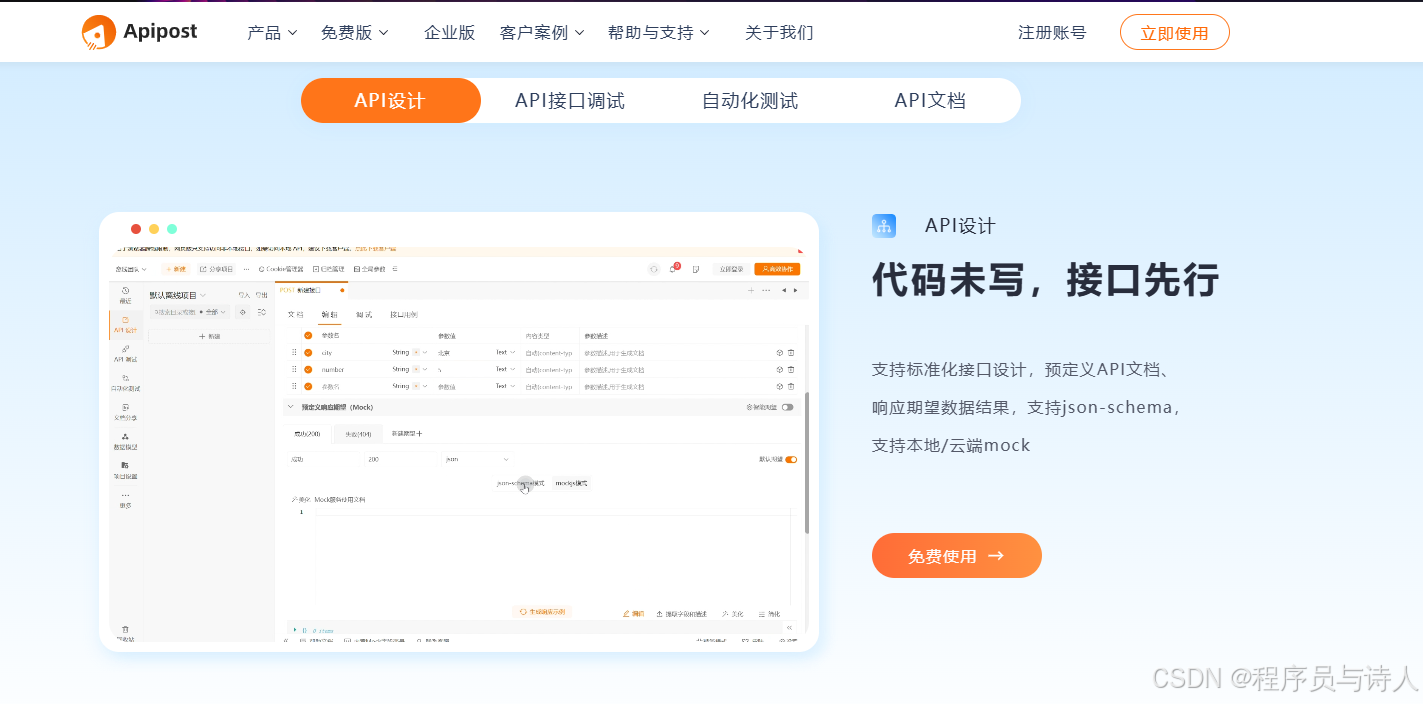Switch to API接口调试 tab

click(570, 101)
